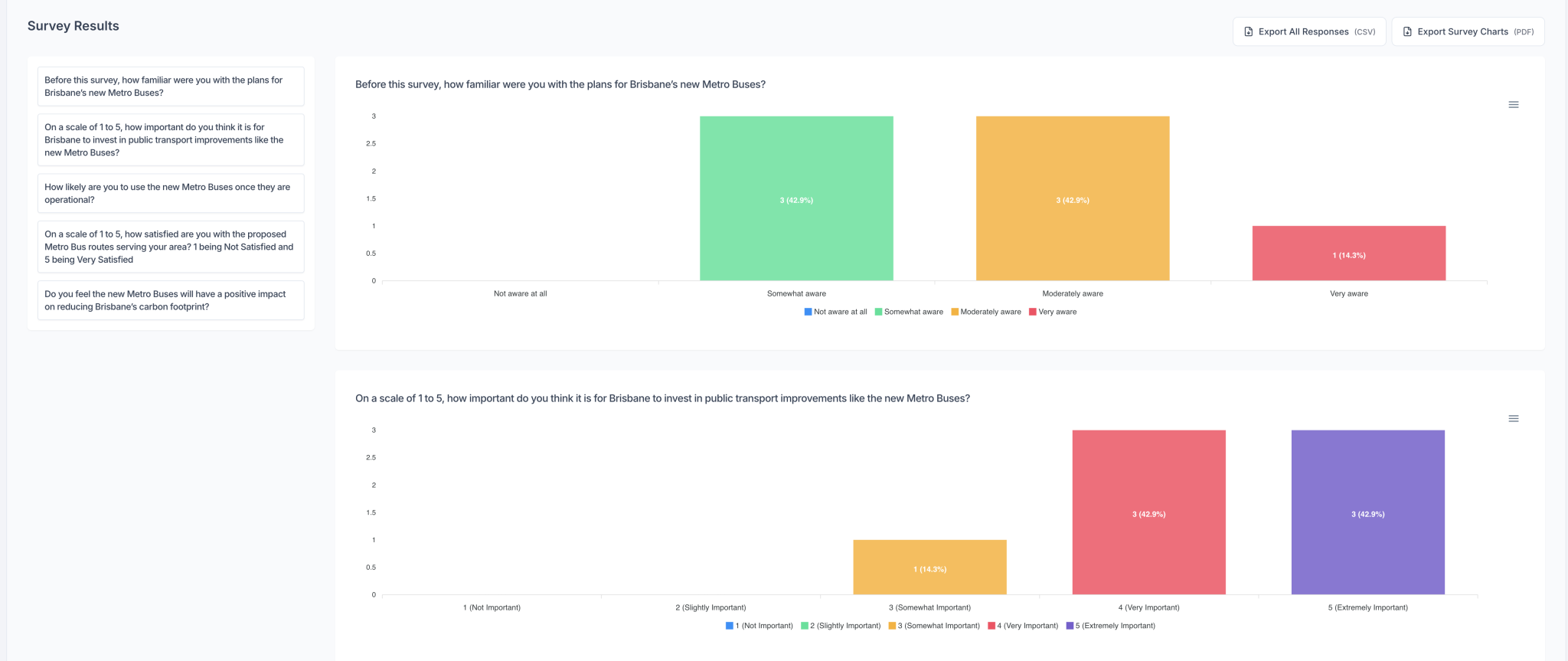Click the red '4 (Very Important)' legend swatch
The height and width of the screenshot is (661, 1568).
991,627
